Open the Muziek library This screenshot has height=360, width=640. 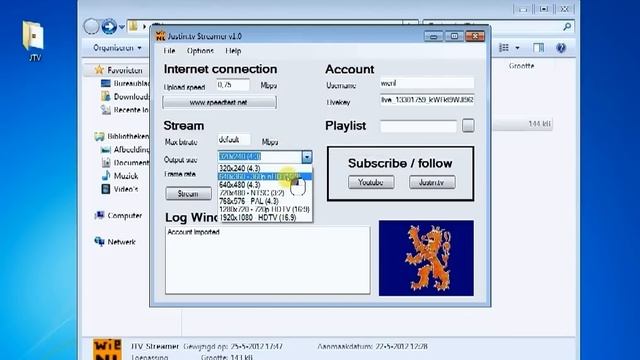click(x=126, y=176)
